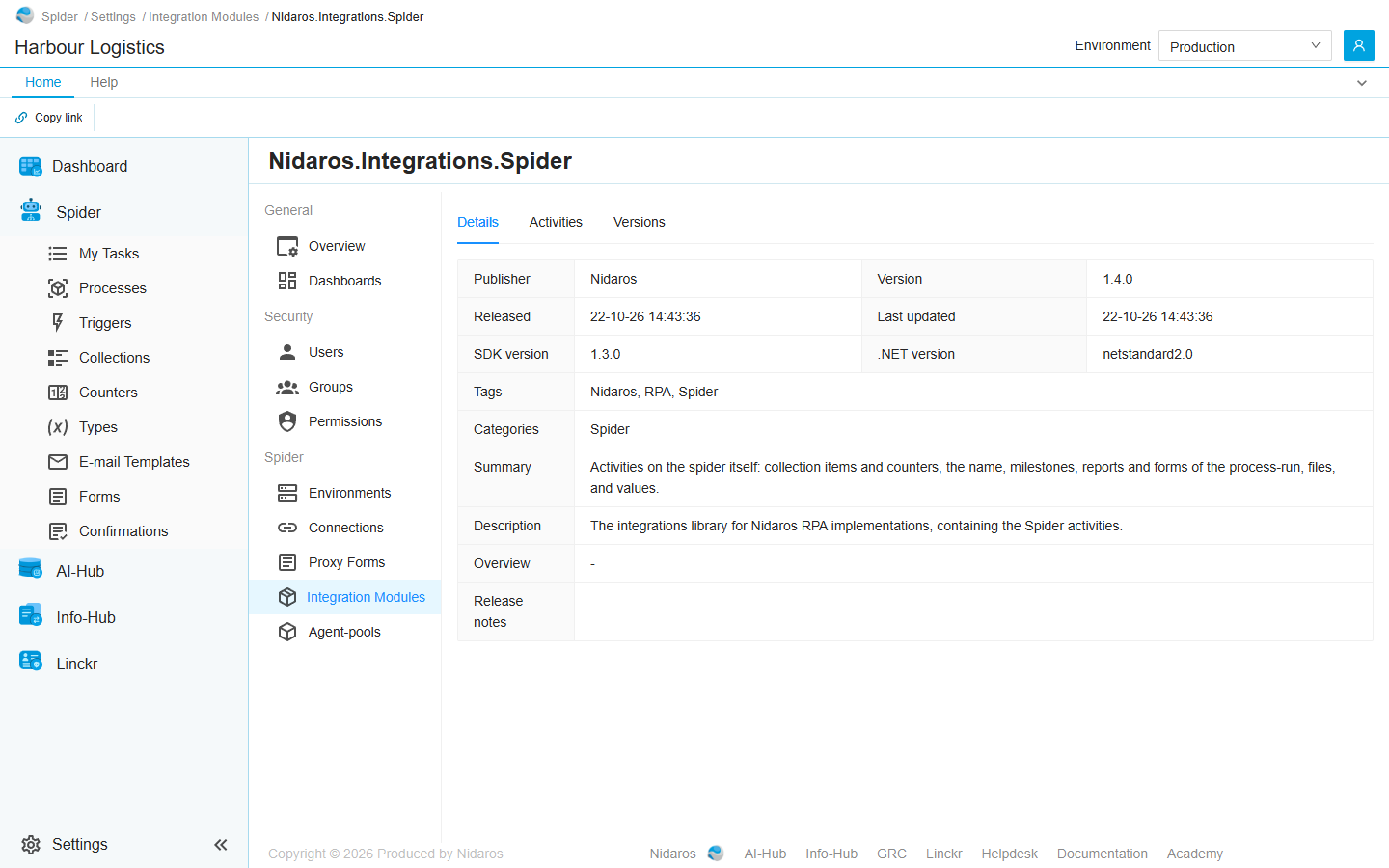
Task: Select the Triggers lightning icon
Action: (58, 323)
